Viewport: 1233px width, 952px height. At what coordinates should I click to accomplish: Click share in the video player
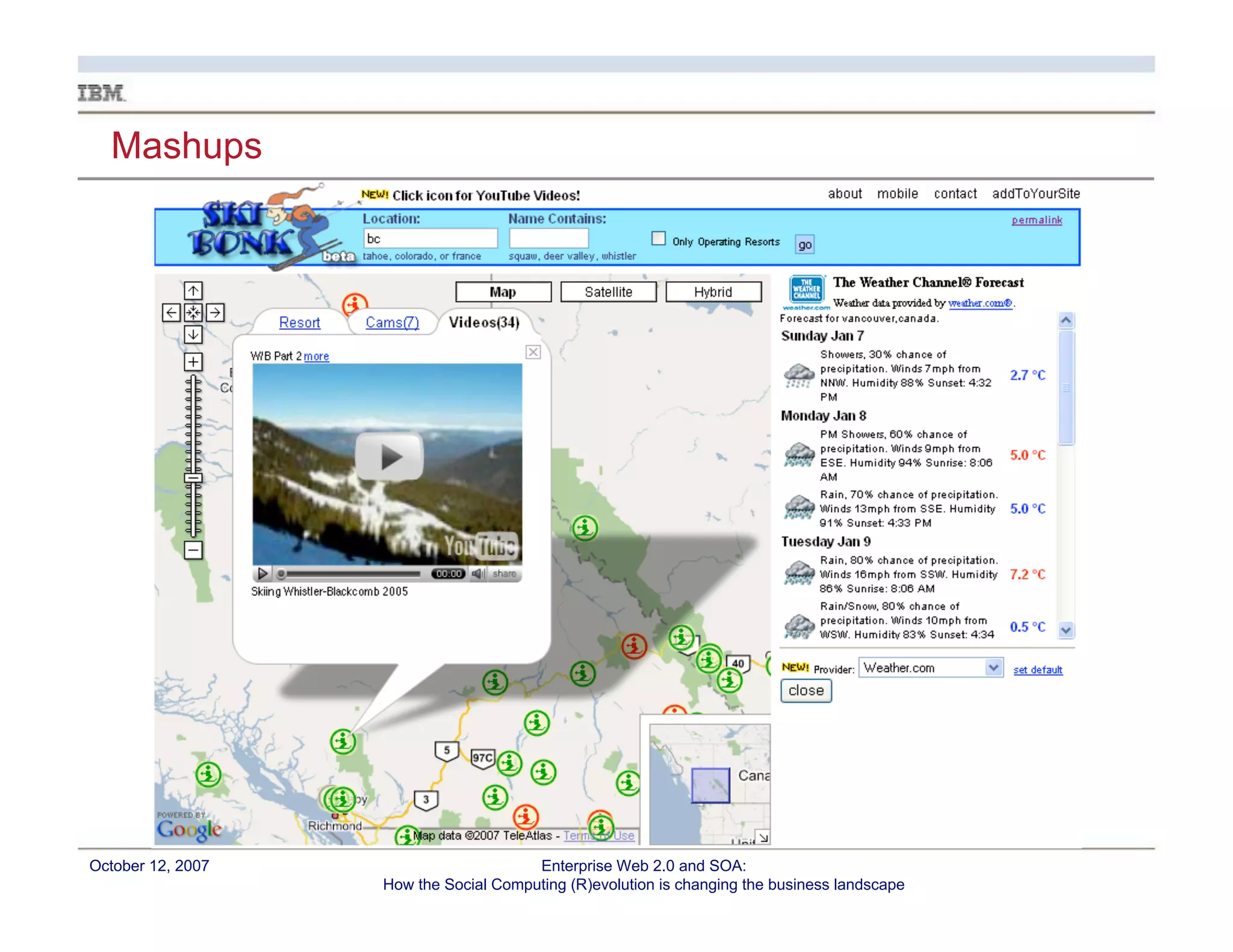click(x=505, y=573)
